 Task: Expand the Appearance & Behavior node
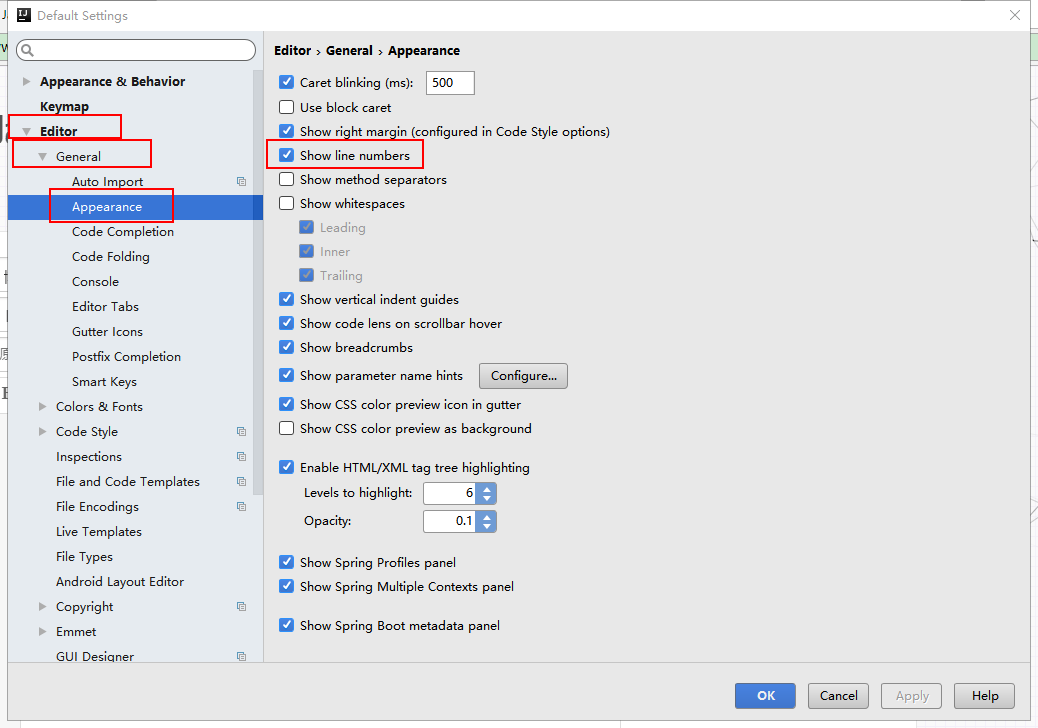[26, 81]
